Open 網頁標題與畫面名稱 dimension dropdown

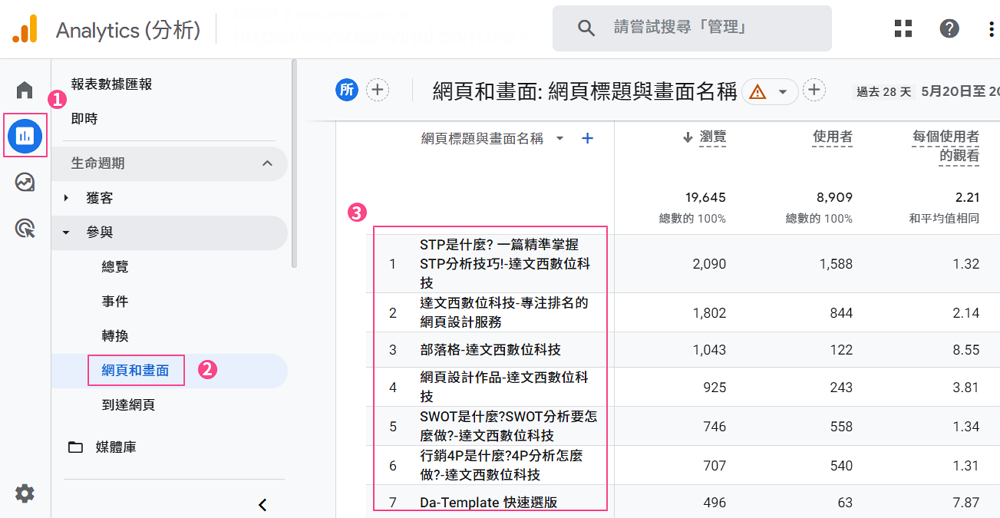(x=560, y=138)
